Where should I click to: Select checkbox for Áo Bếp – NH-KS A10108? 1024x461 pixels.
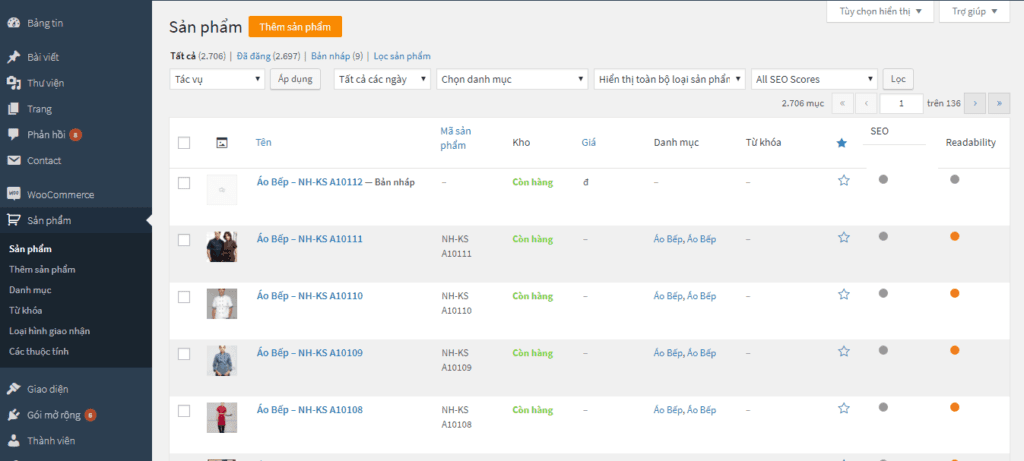(184, 411)
